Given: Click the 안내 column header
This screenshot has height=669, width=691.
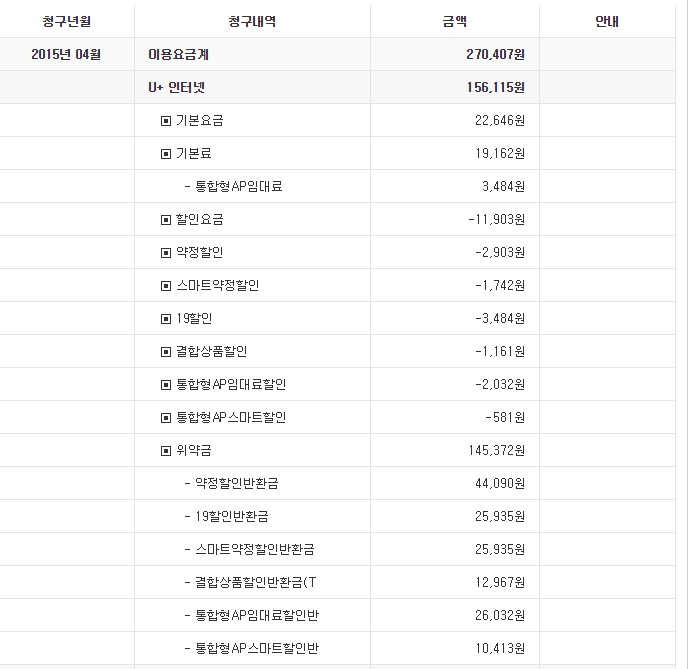Looking at the screenshot, I should (x=607, y=21).
